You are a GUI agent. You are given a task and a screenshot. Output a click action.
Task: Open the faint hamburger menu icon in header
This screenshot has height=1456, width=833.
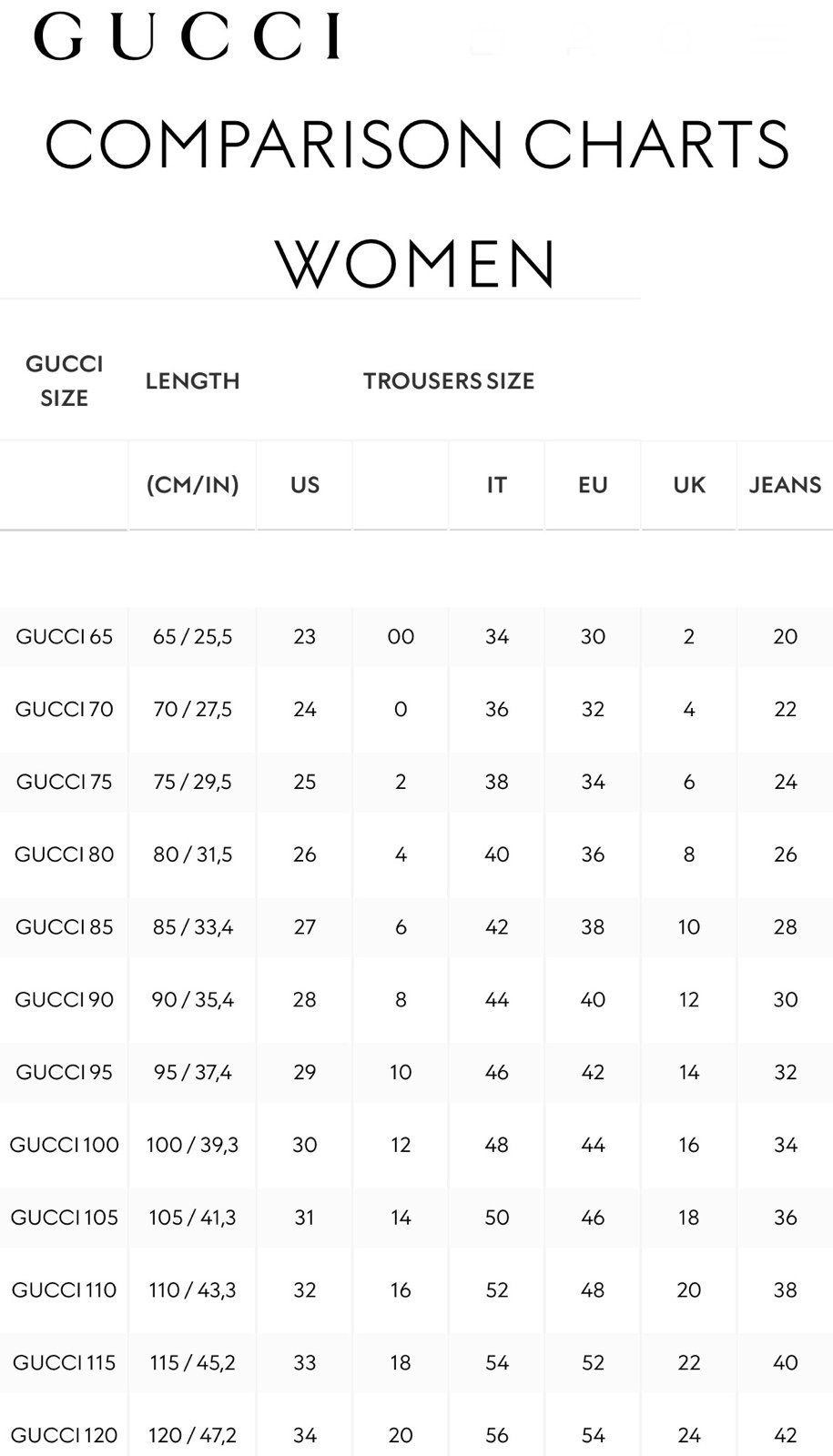pyautogui.click(x=767, y=38)
